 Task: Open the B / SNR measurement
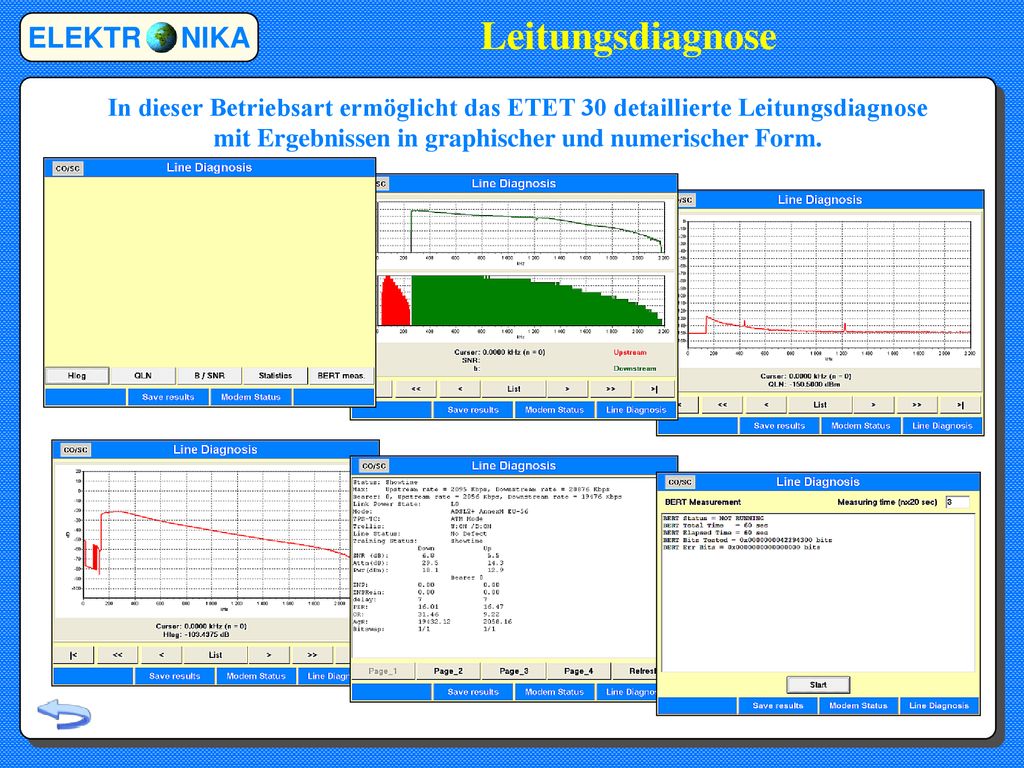209,376
